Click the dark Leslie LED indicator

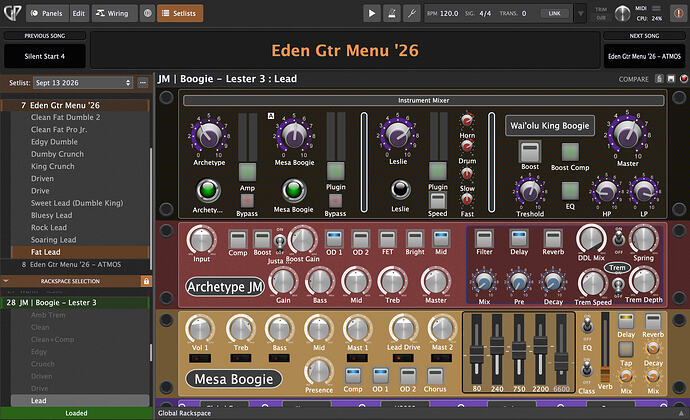(x=400, y=190)
